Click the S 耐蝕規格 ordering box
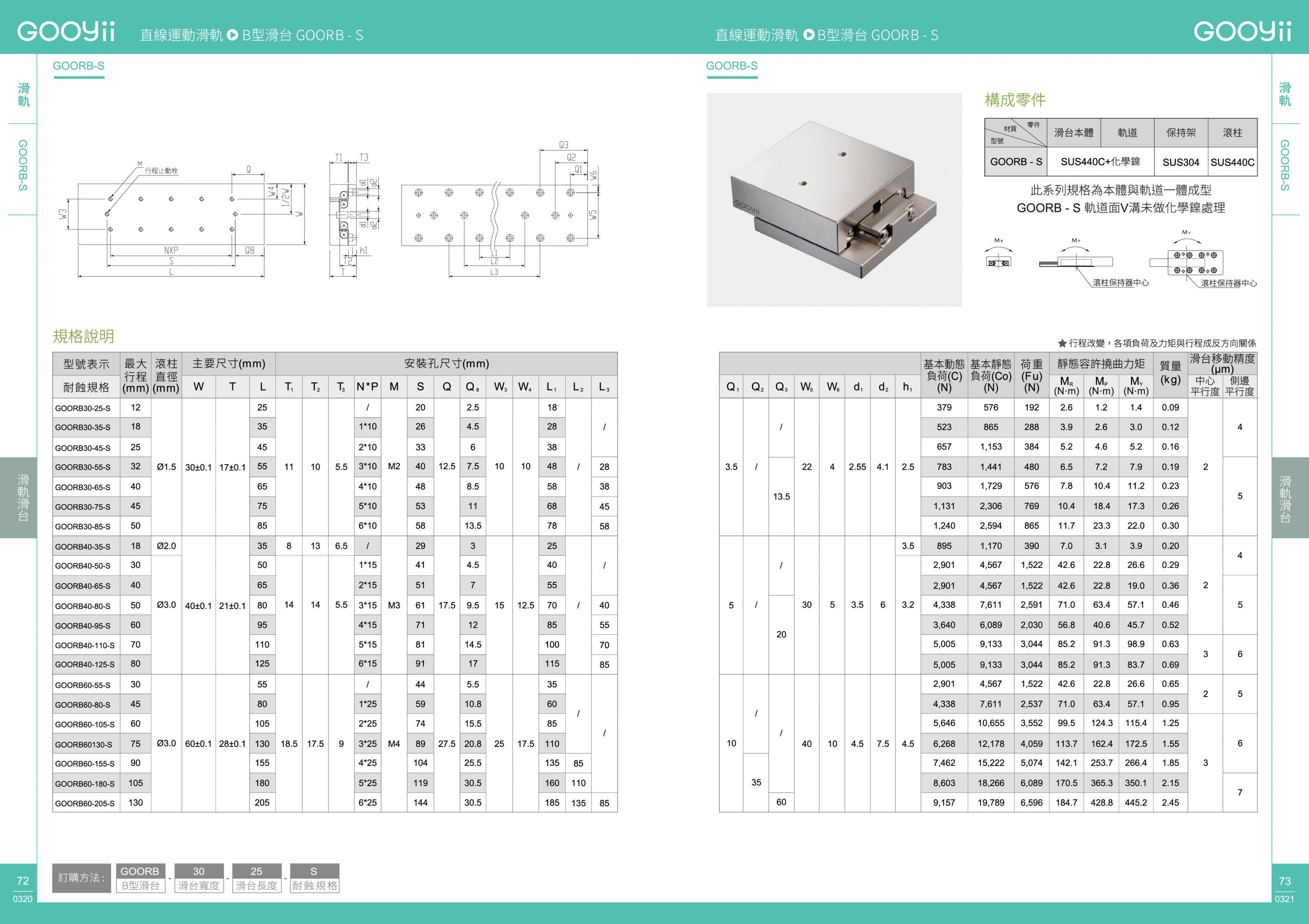 tap(314, 878)
